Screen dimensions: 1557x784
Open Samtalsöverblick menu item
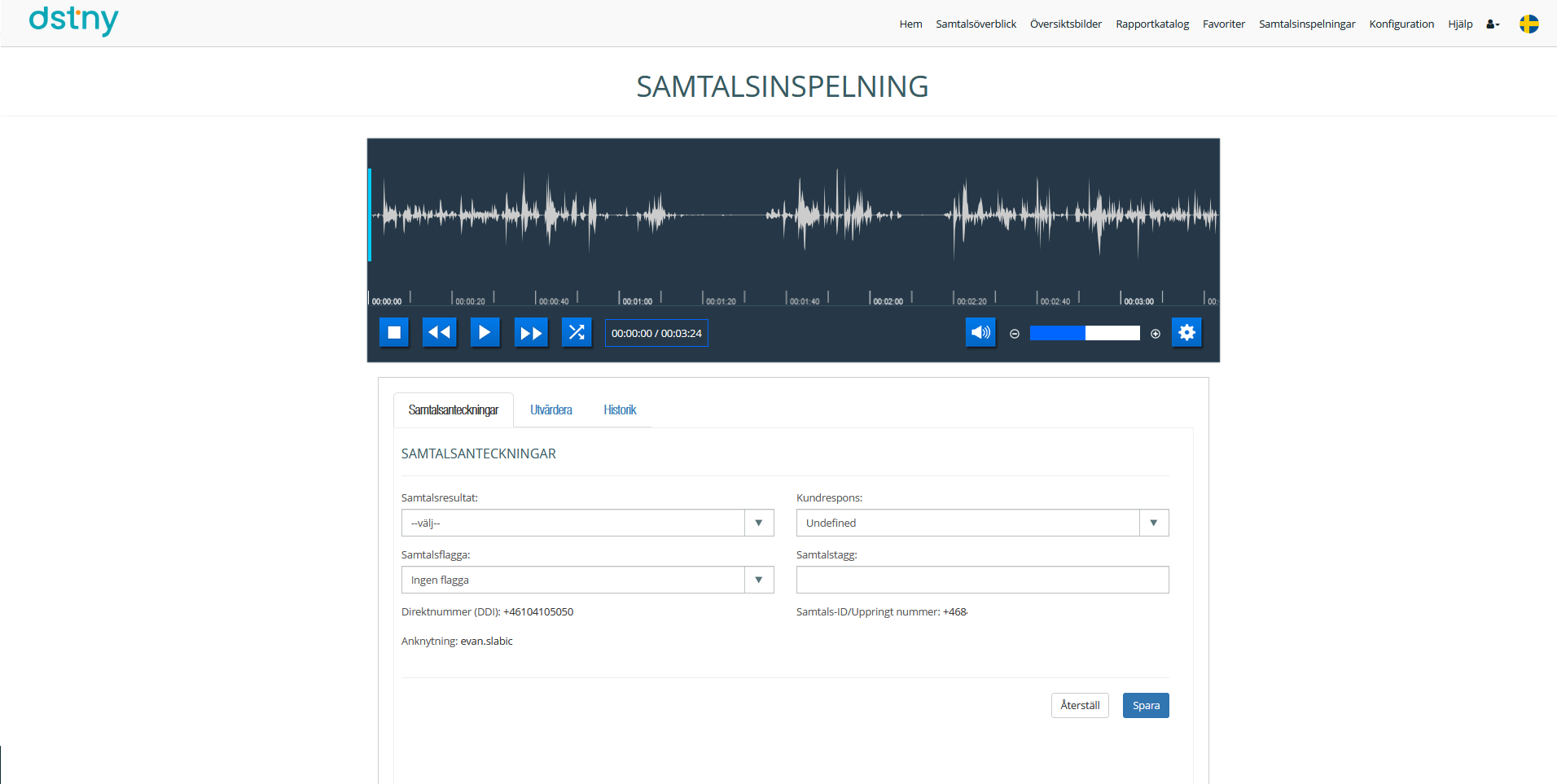[x=976, y=24]
